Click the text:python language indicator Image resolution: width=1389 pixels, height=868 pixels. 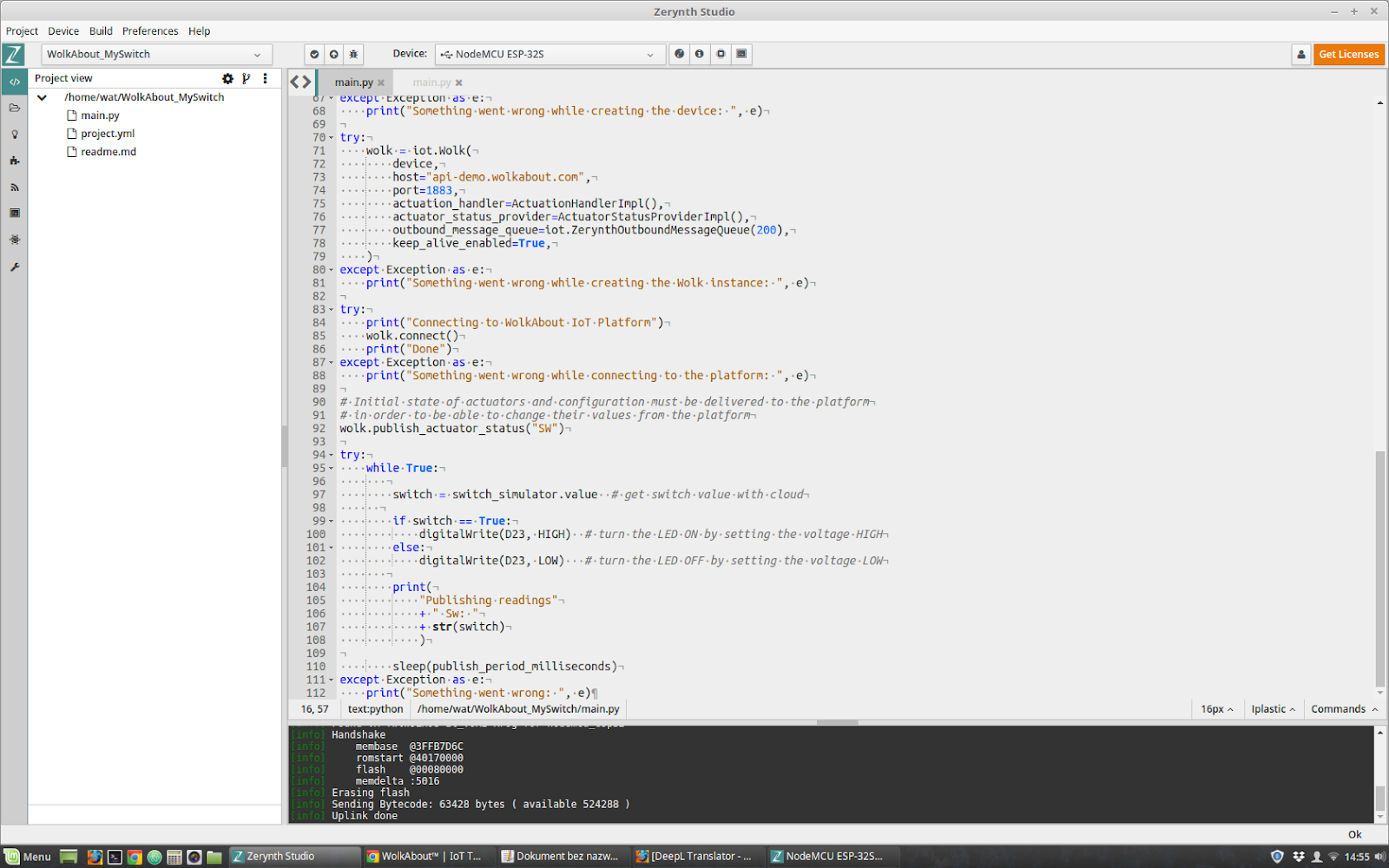(375, 709)
